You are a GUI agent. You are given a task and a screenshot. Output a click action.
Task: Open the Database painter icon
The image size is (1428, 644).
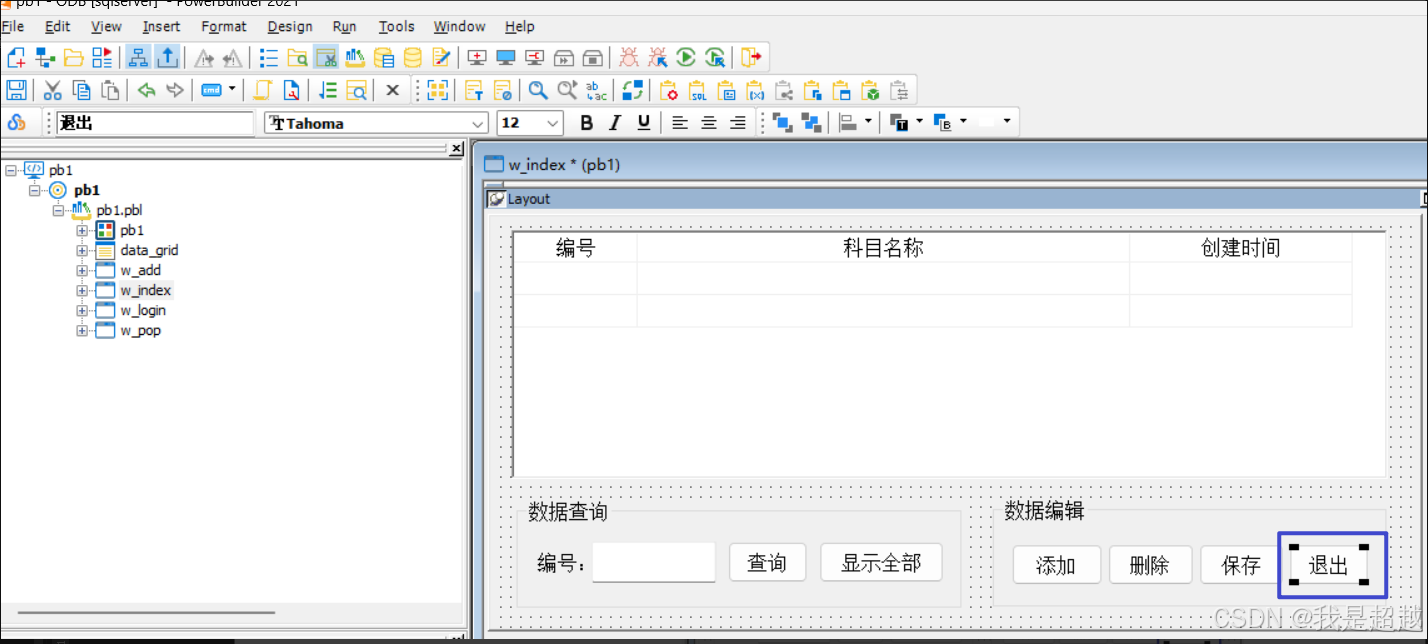tap(384, 57)
